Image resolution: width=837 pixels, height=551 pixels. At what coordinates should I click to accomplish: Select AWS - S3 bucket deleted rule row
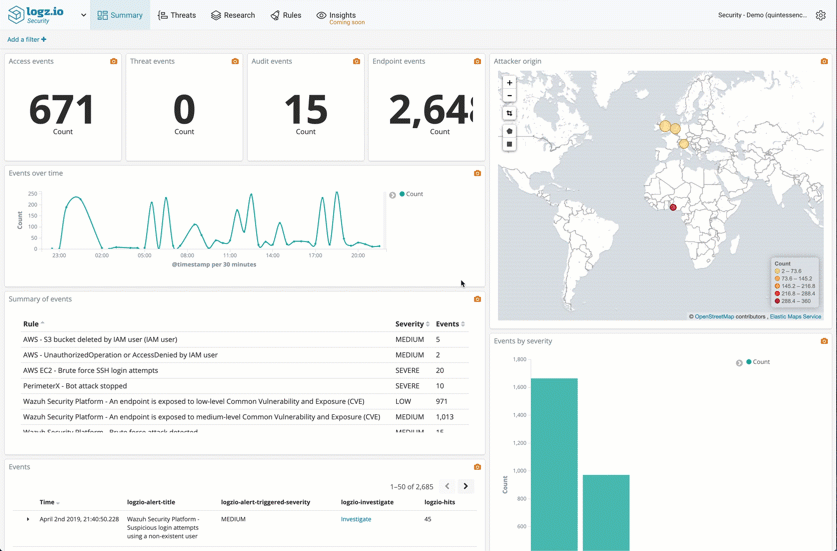(246, 340)
